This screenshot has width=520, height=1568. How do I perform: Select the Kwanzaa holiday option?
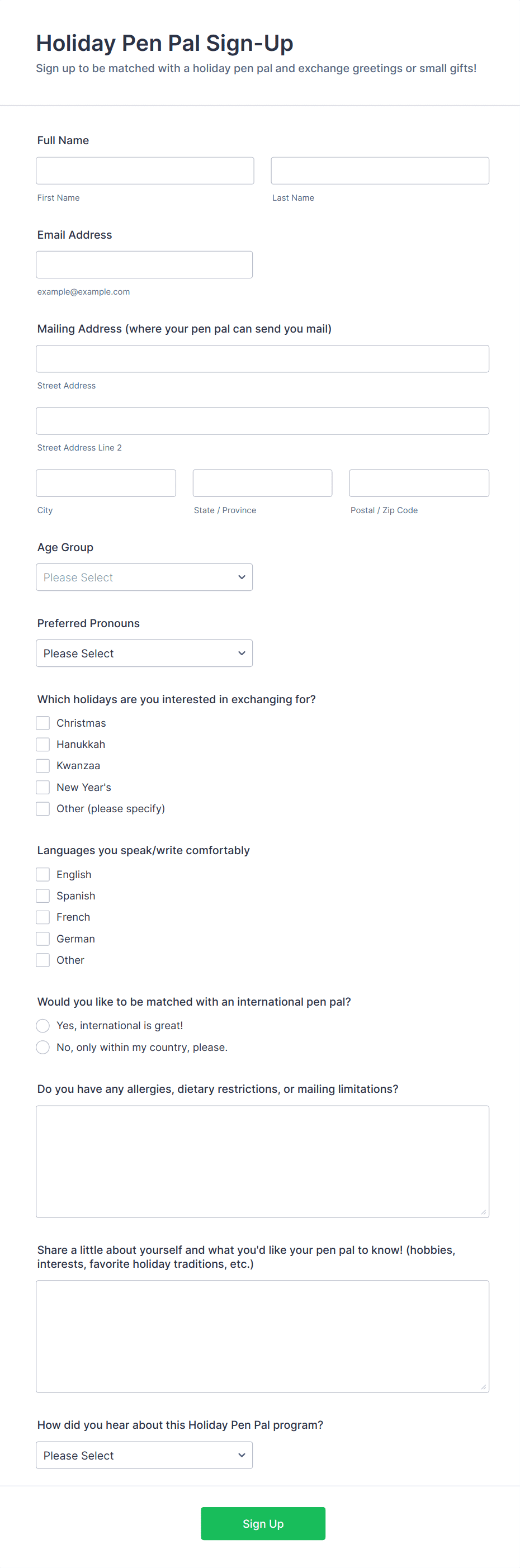pos(42,765)
